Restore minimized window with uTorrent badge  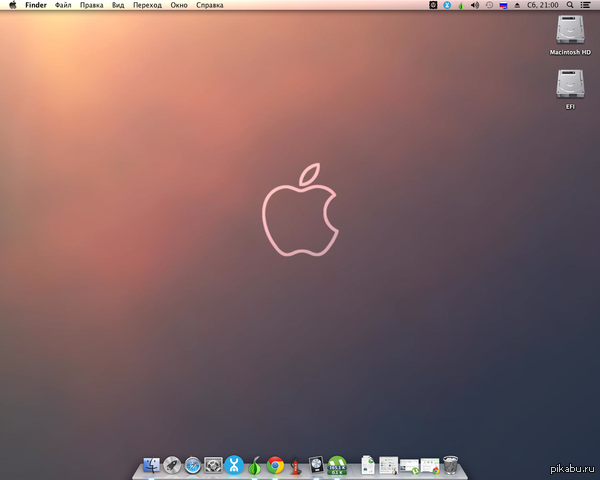pos(409,467)
